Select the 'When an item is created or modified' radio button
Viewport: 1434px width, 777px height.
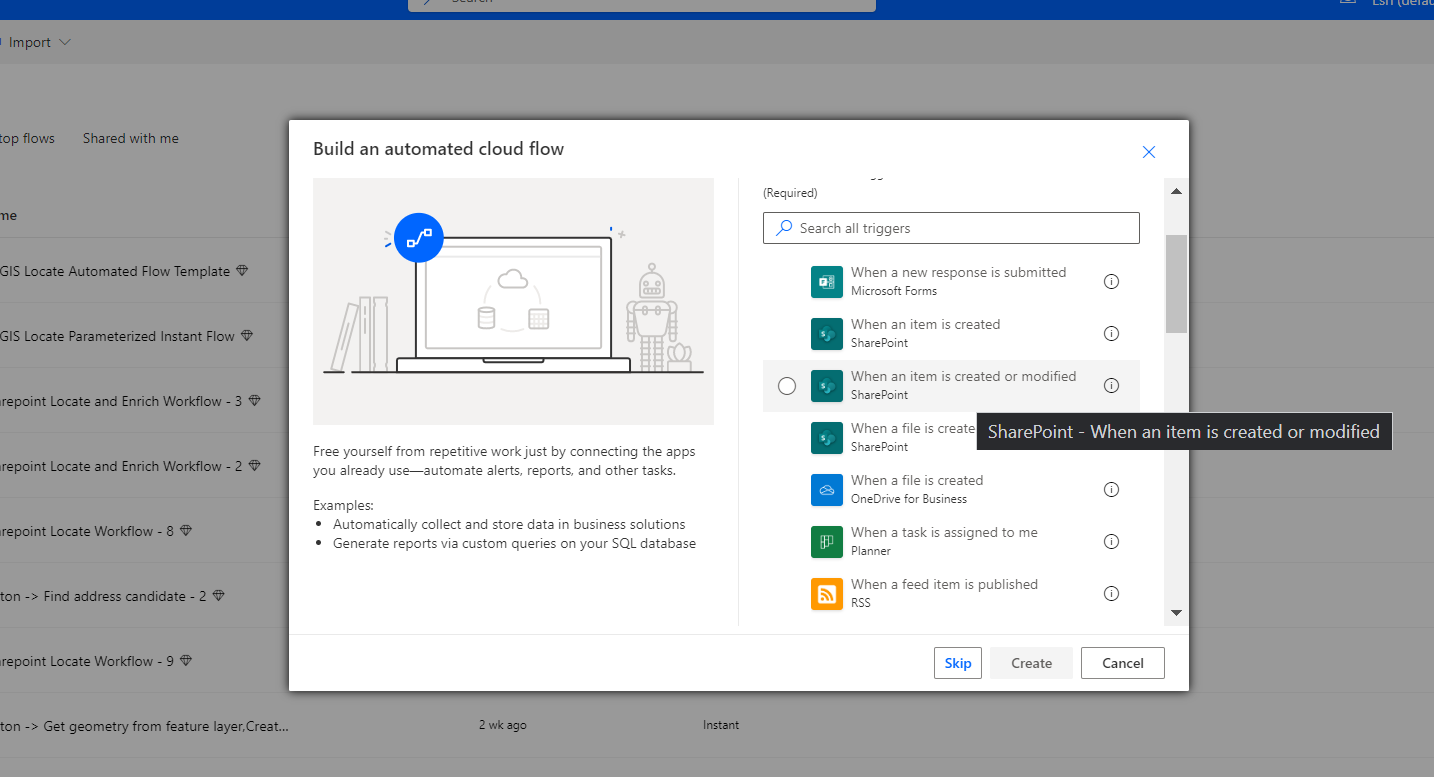coord(787,385)
